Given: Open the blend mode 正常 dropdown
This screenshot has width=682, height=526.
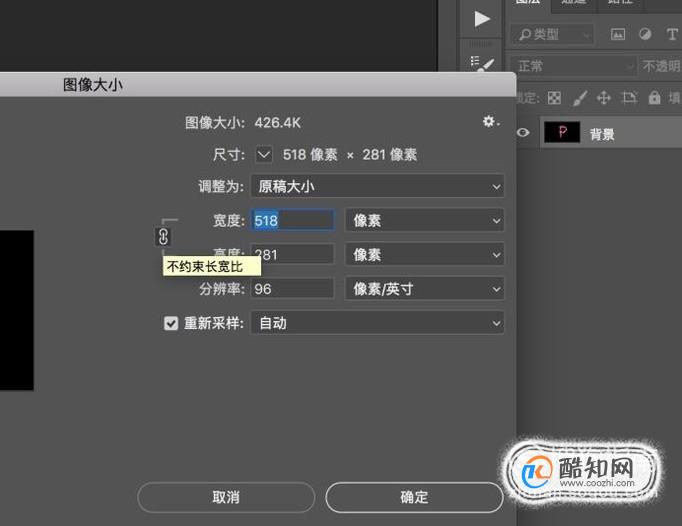Looking at the screenshot, I should point(573,67).
